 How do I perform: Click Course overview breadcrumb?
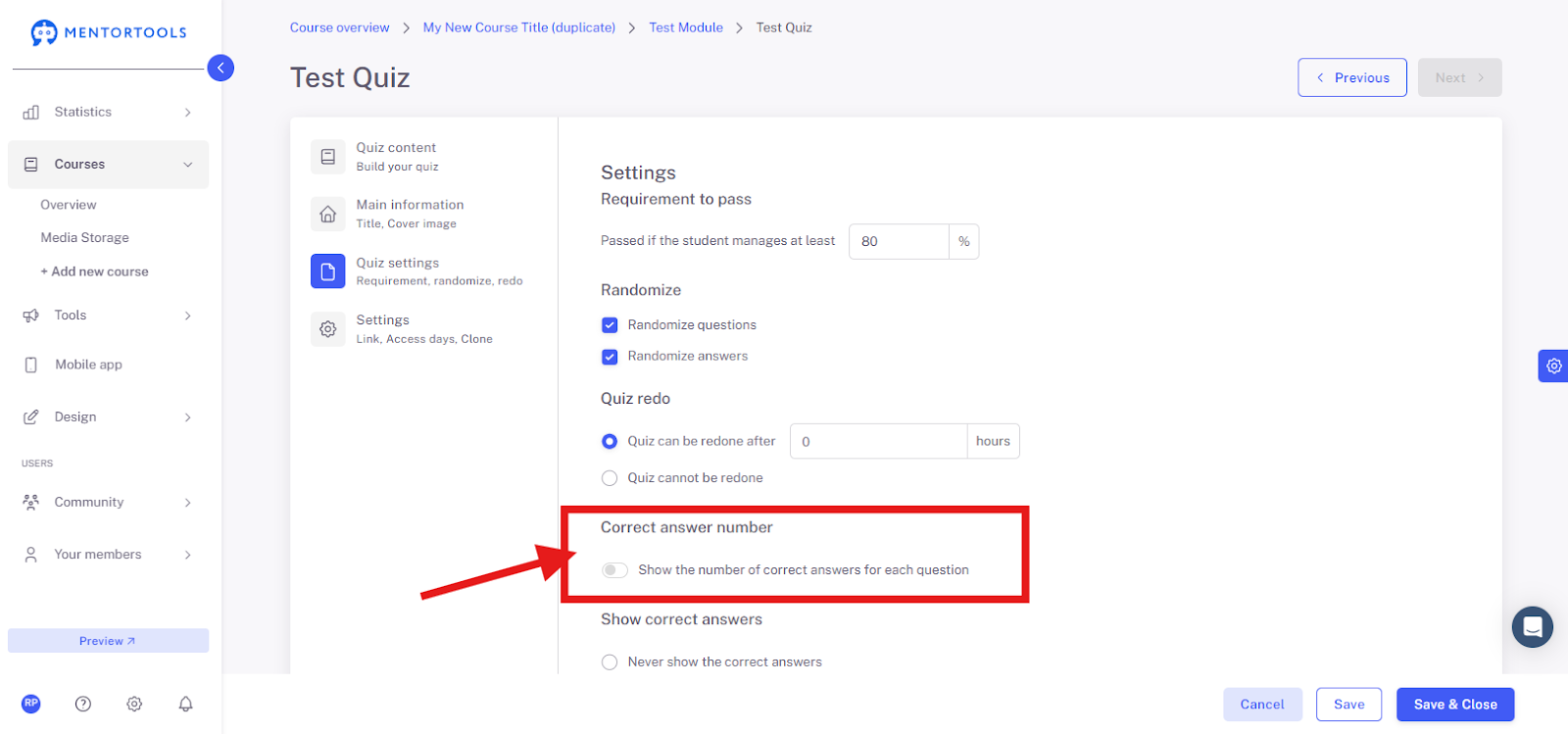pyautogui.click(x=340, y=27)
